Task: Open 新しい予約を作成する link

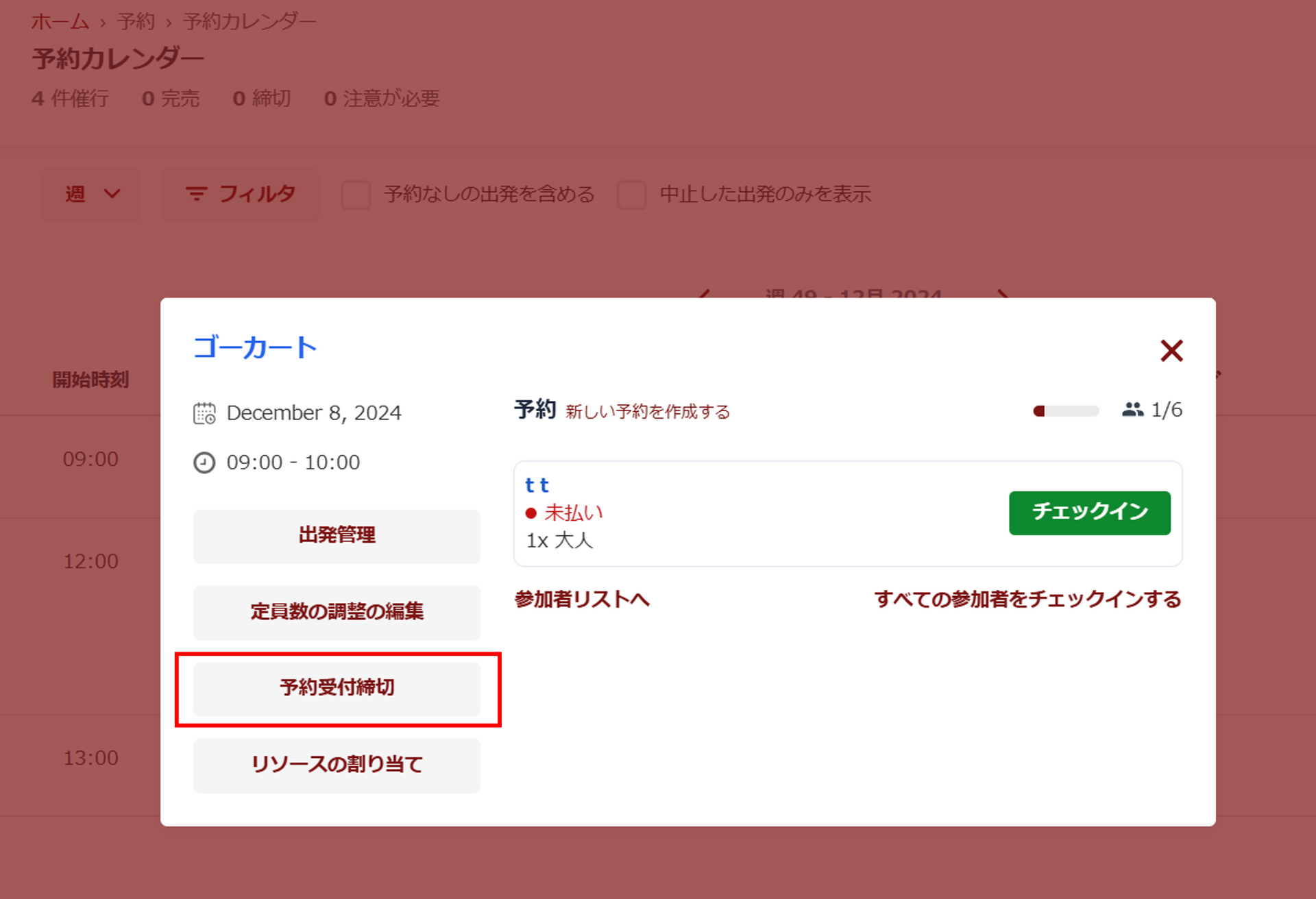Action: pos(647,412)
